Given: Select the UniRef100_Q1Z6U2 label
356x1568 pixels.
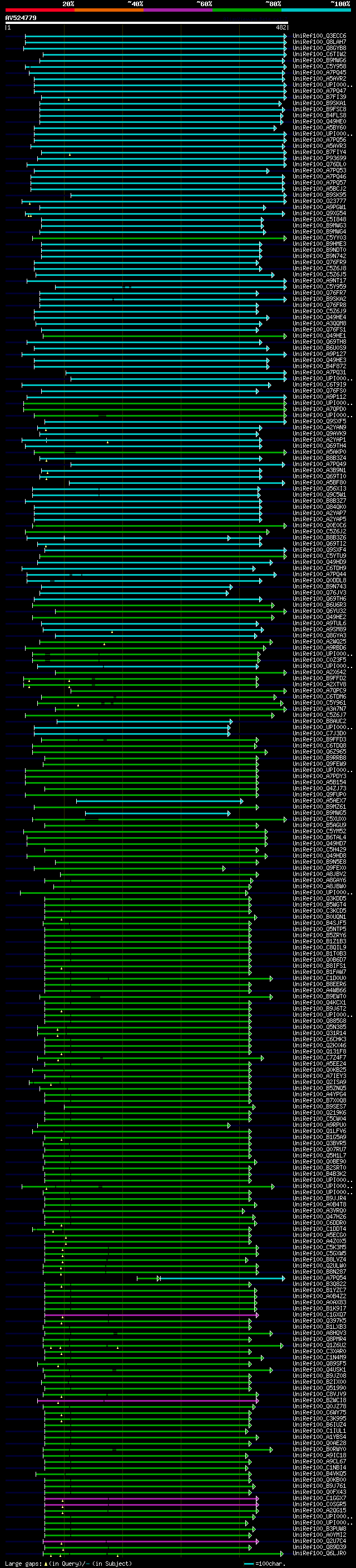Looking at the screenshot, I should (319, 1345).
